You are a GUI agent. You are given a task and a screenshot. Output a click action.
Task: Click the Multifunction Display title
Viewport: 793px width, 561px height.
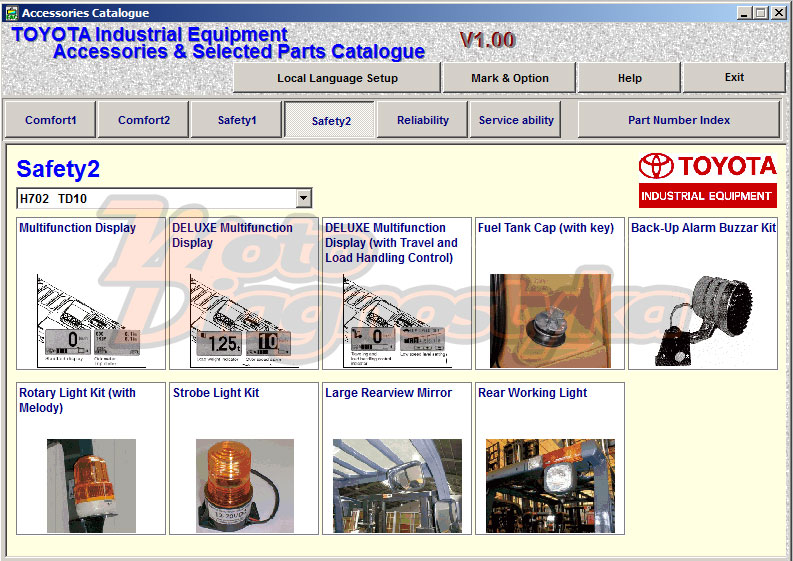click(77, 228)
